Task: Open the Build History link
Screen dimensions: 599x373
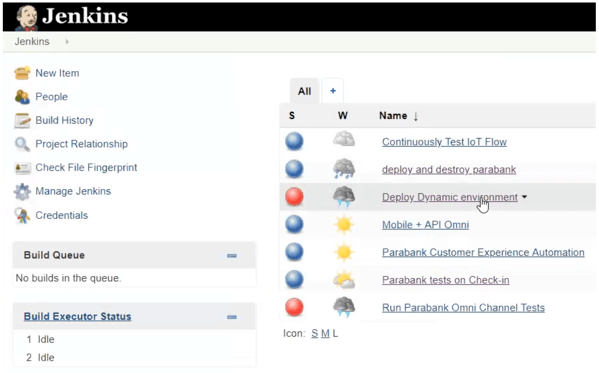Action: pos(65,120)
